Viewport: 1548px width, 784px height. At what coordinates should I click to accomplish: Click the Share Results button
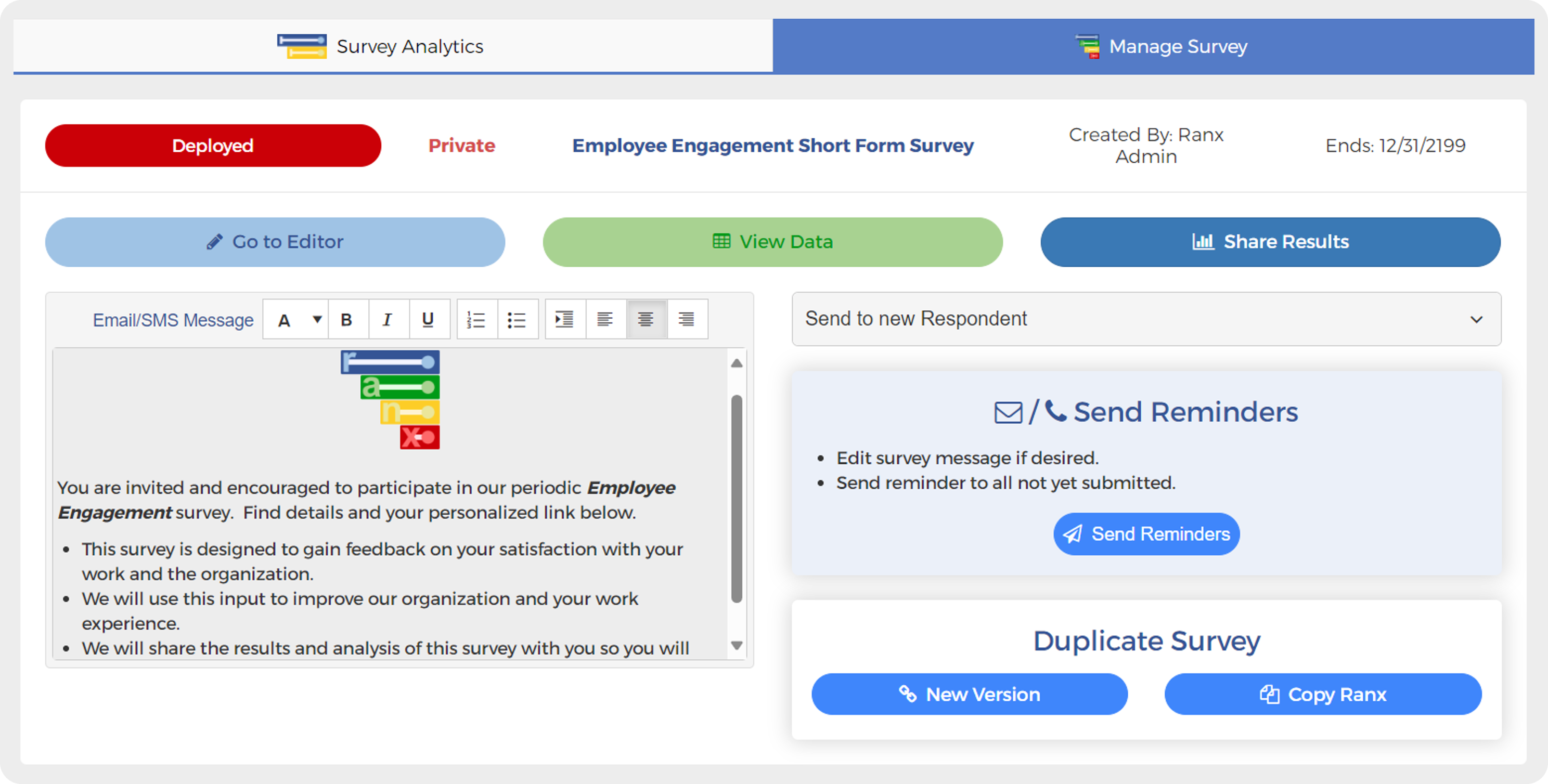[1270, 242]
